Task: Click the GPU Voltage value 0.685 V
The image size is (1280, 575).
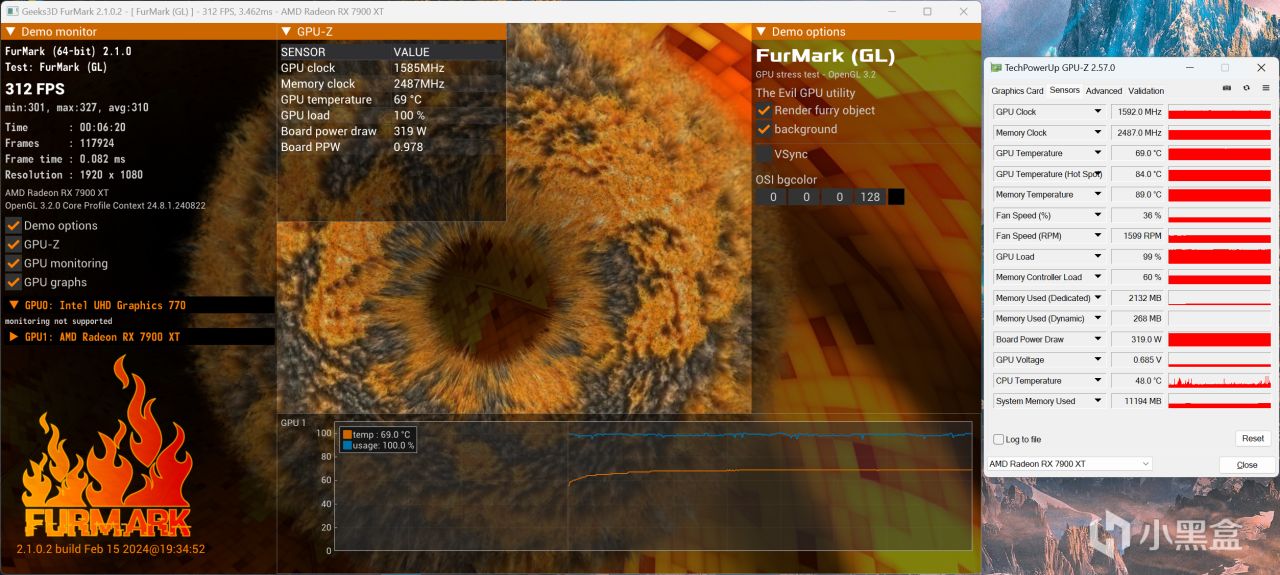Action: (x=1137, y=360)
